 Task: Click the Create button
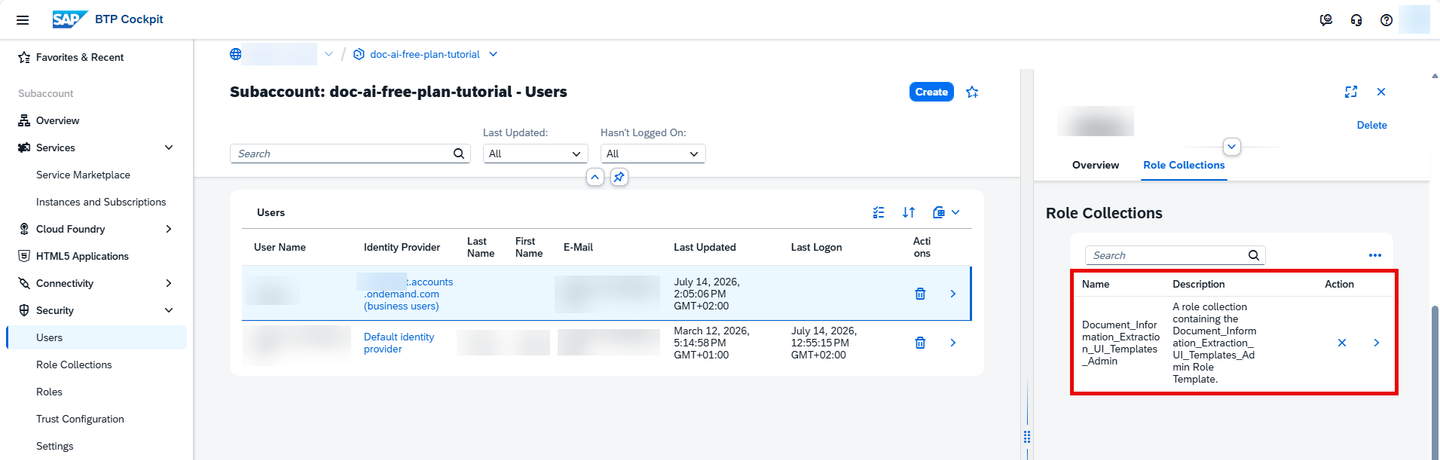(x=931, y=92)
